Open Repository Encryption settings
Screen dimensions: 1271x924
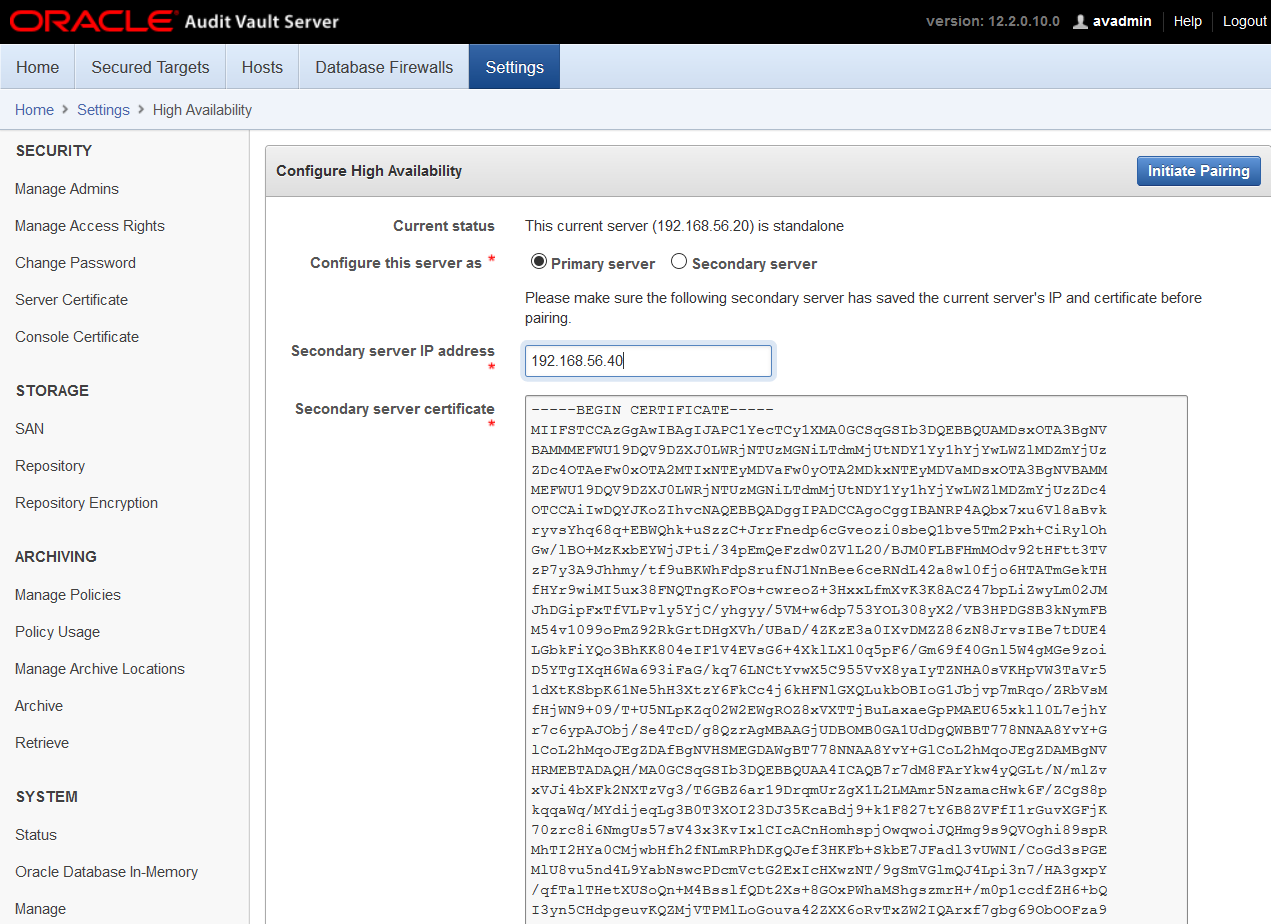click(86, 503)
